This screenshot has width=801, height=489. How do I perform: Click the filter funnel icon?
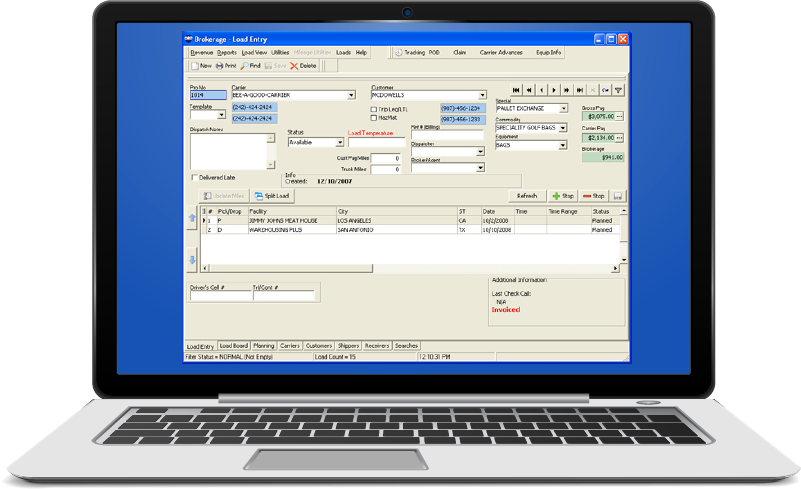point(619,90)
